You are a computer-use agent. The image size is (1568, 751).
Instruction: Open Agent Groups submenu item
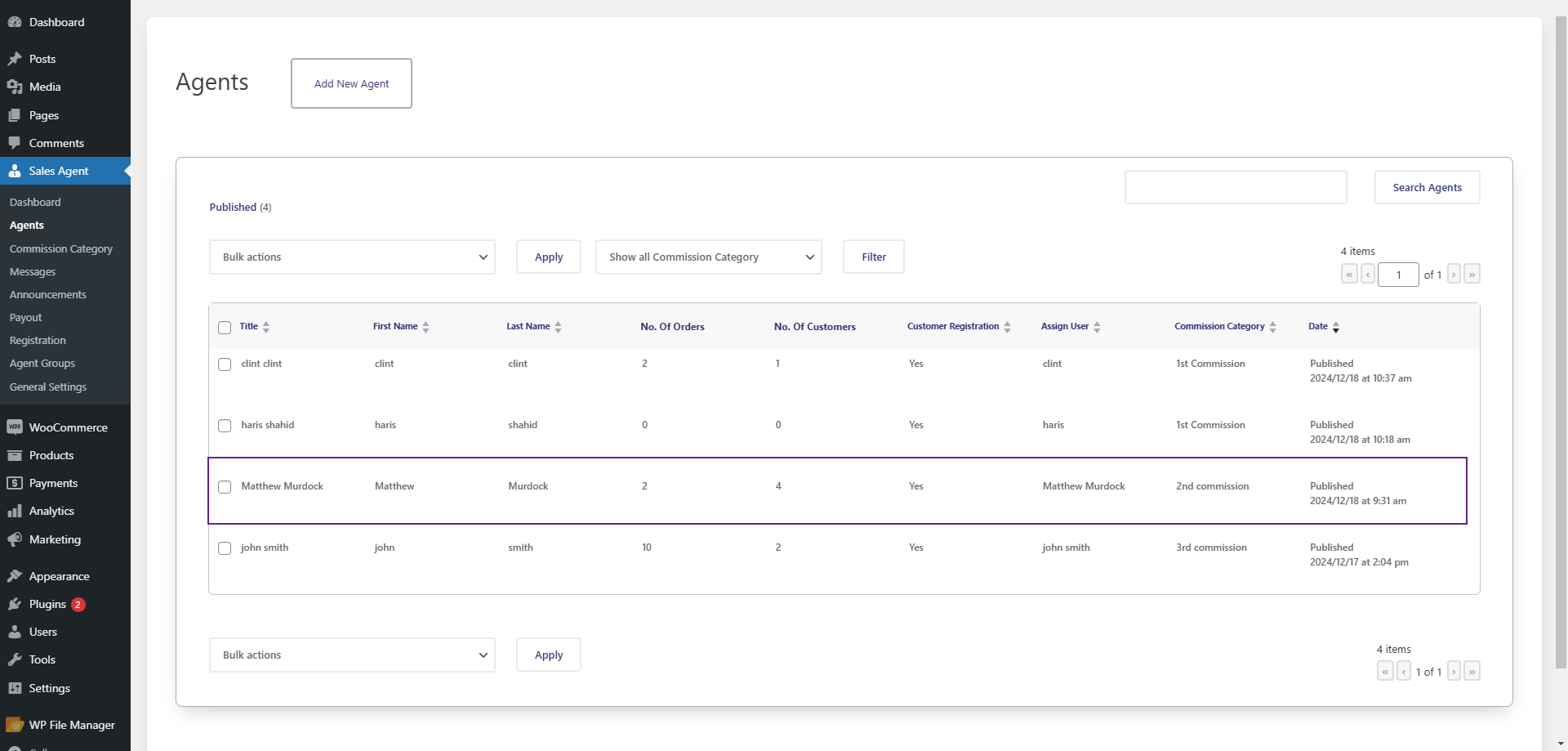[x=42, y=363]
